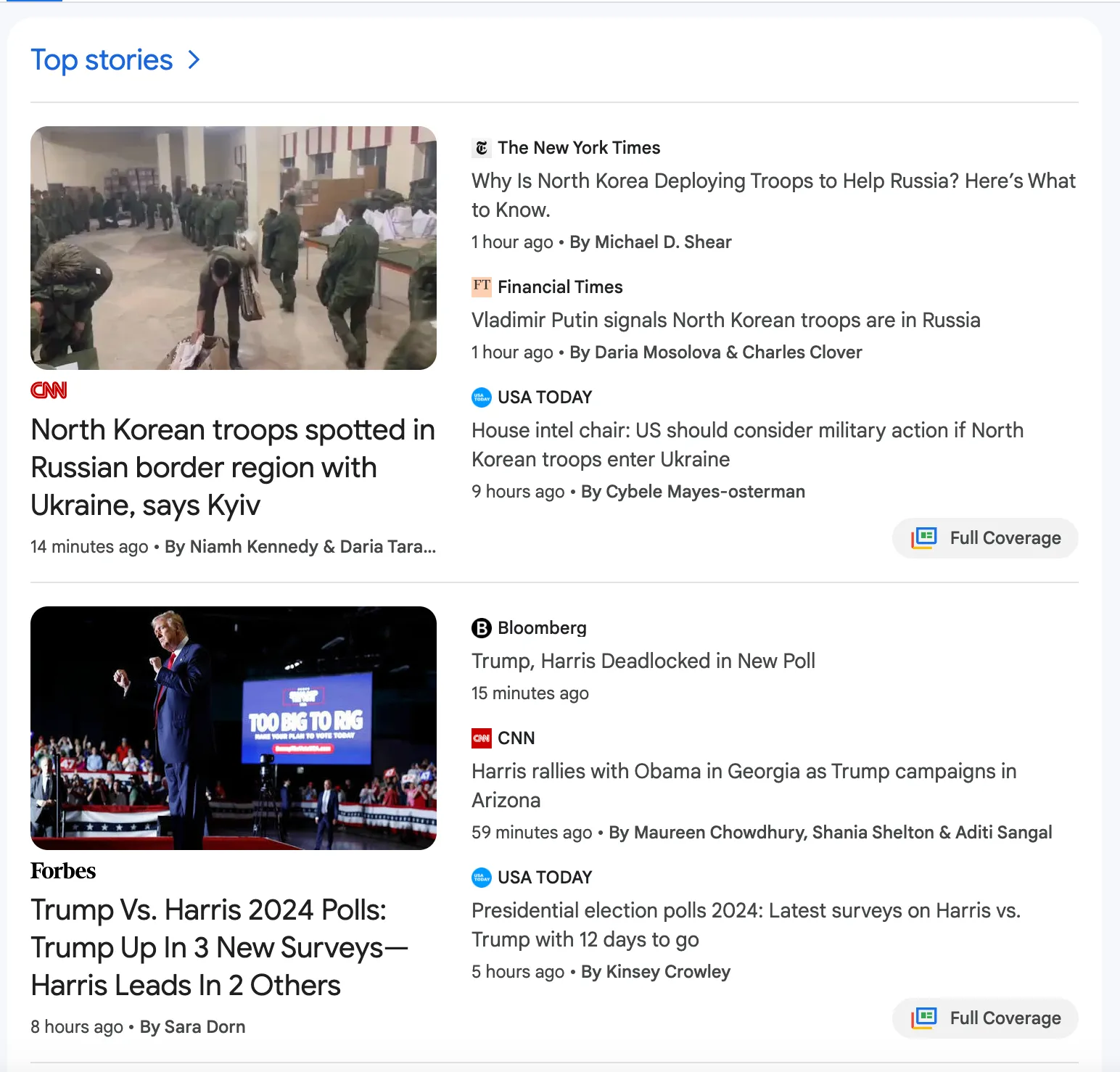The width and height of the screenshot is (1120, 1072).
Task: Open the North Korean troops photo thumbnail
Action: (x=234, y=248)
